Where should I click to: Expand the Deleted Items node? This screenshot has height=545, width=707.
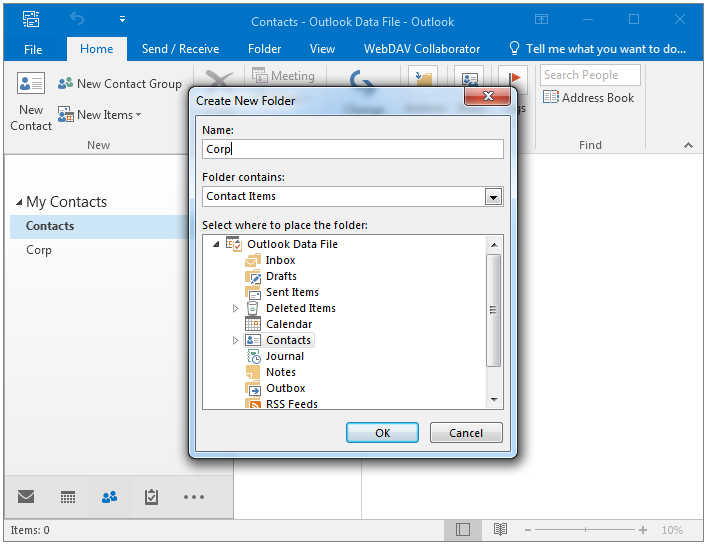(x=235, y=309)
